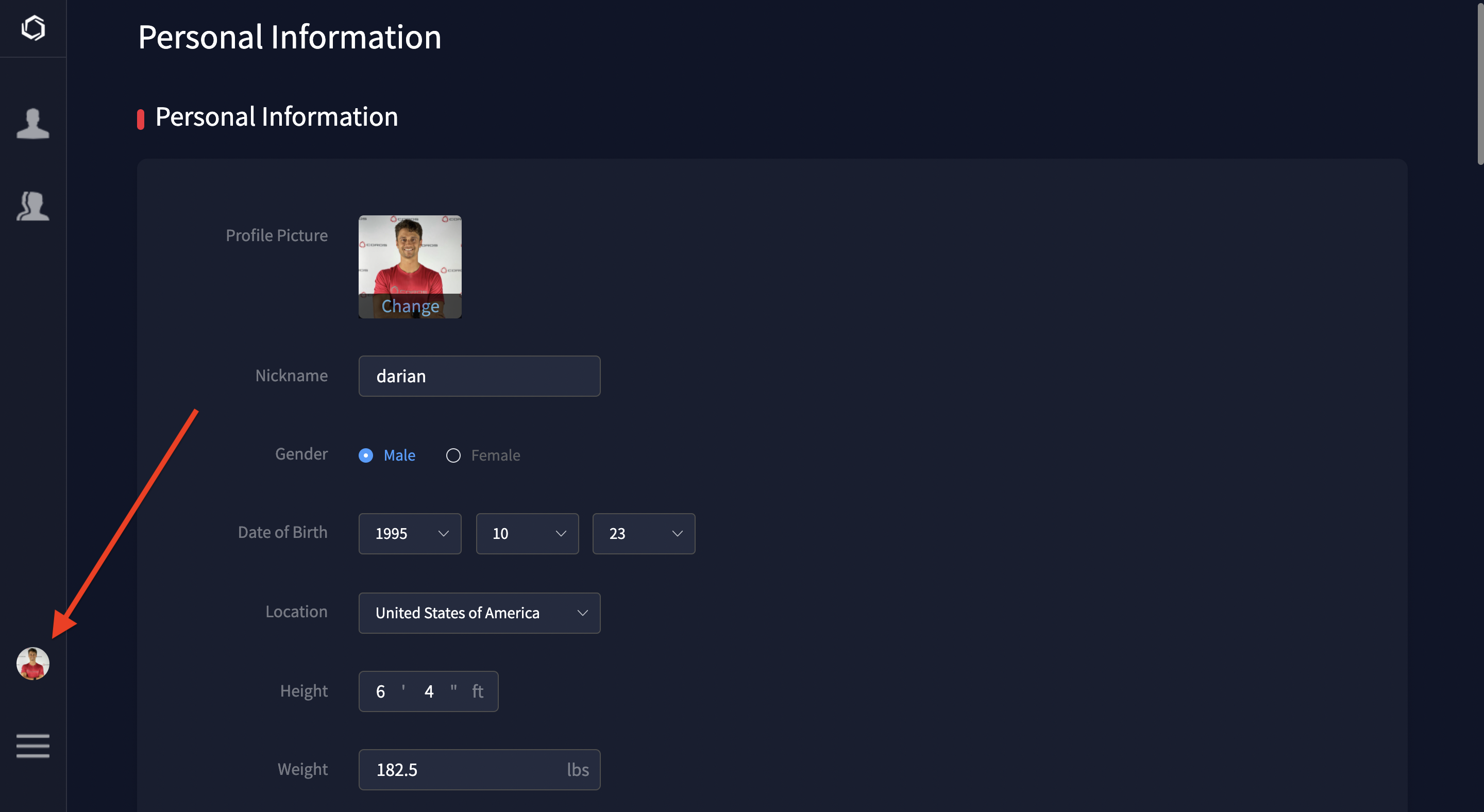Click the birth day dropdown chevron
1484x812 pixels.
pos(677,533)
